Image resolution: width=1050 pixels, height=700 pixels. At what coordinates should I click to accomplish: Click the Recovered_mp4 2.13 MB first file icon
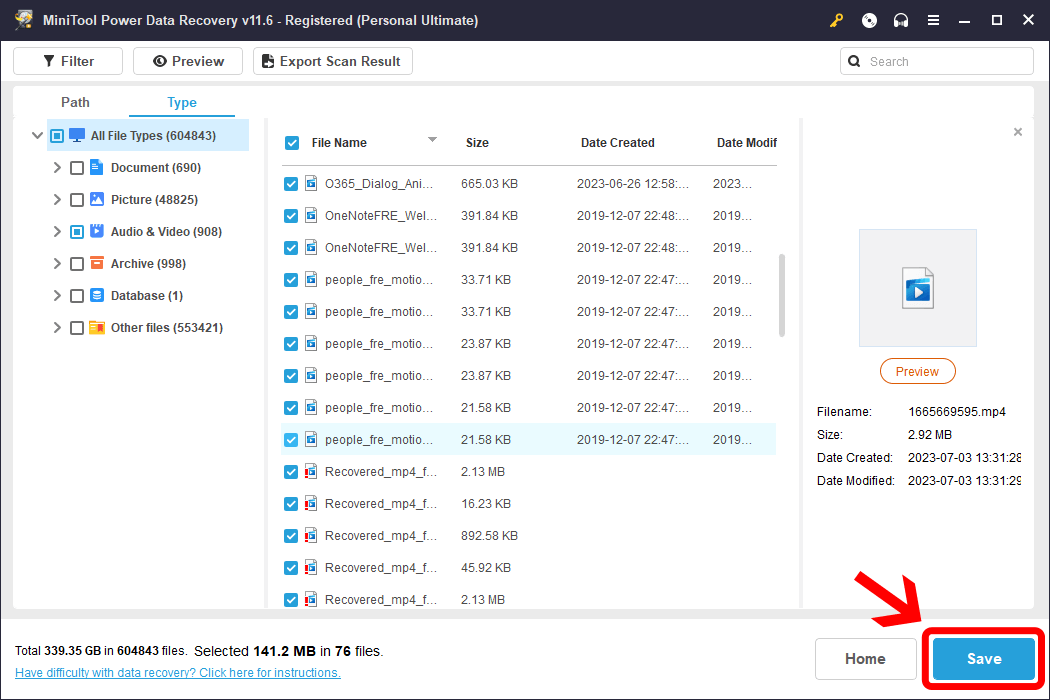point(311,472)
